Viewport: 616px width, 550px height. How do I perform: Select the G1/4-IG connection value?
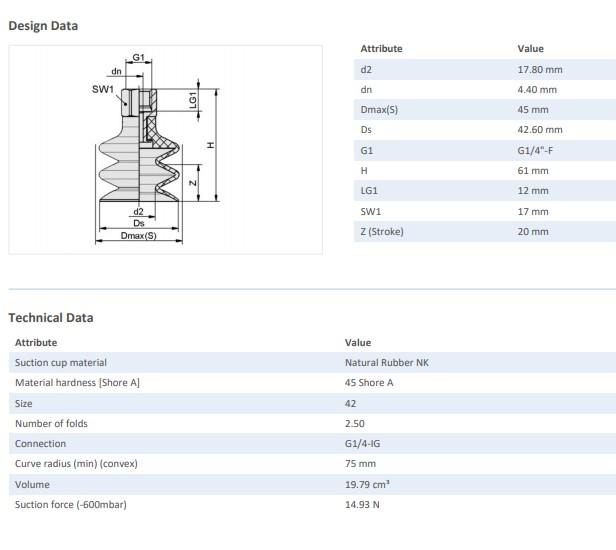[x=365, y=443]
